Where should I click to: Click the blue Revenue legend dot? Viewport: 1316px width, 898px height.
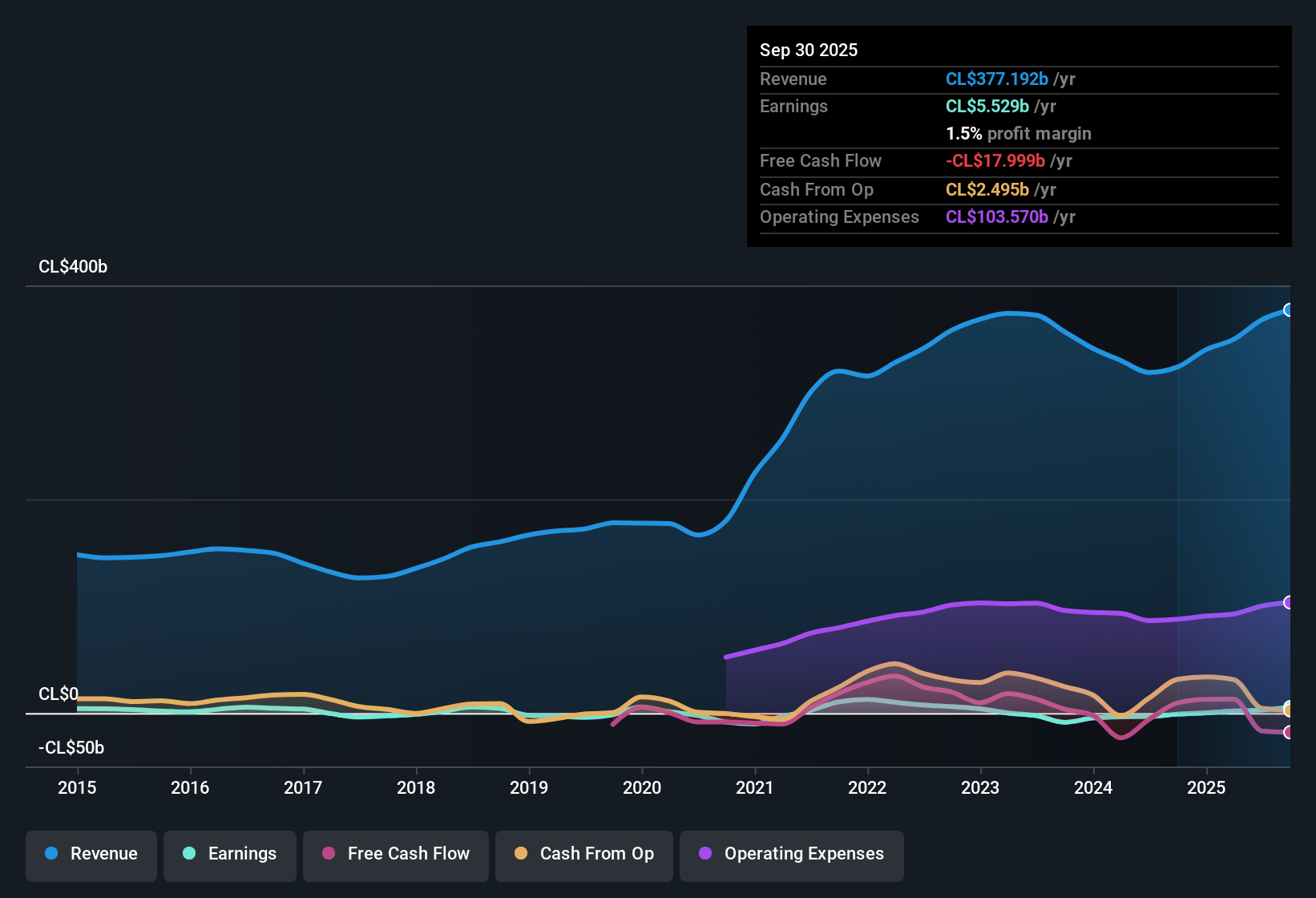coord(51,854)
